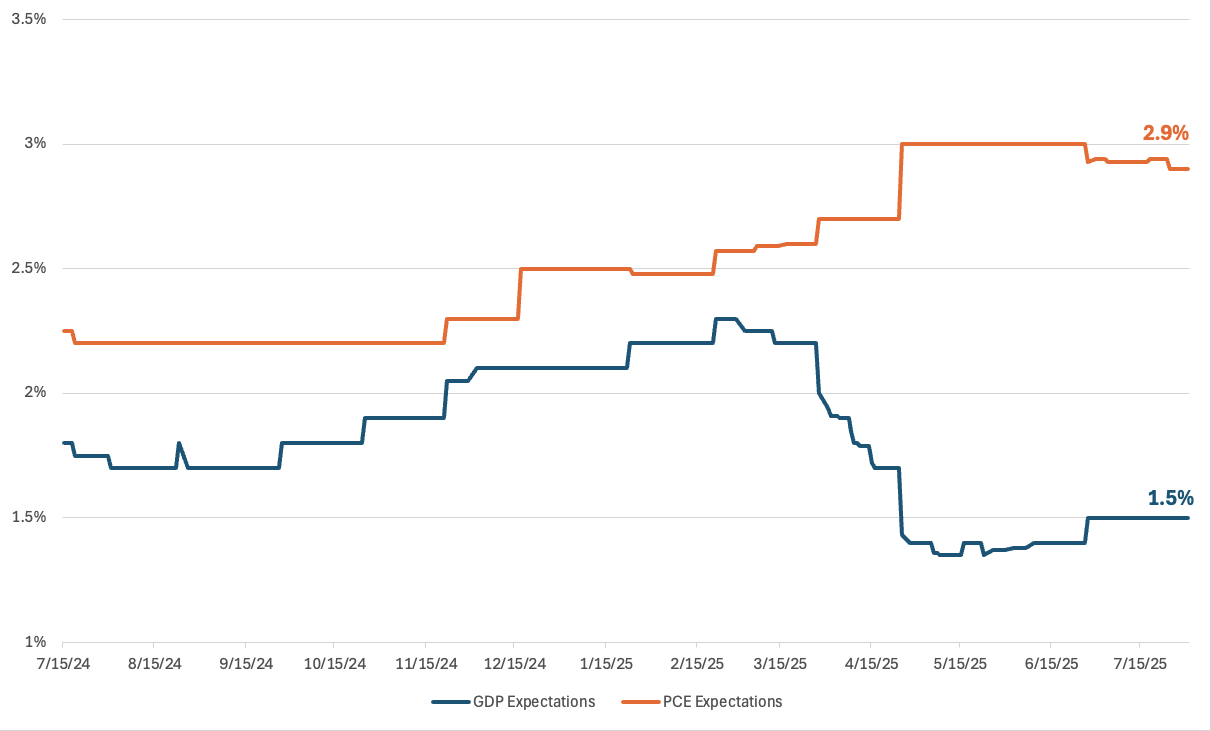The width and height of the screenshot is (1211, 731).
Task: Click the 7/15/25 x-axis date label
Action: [1141, 662]
